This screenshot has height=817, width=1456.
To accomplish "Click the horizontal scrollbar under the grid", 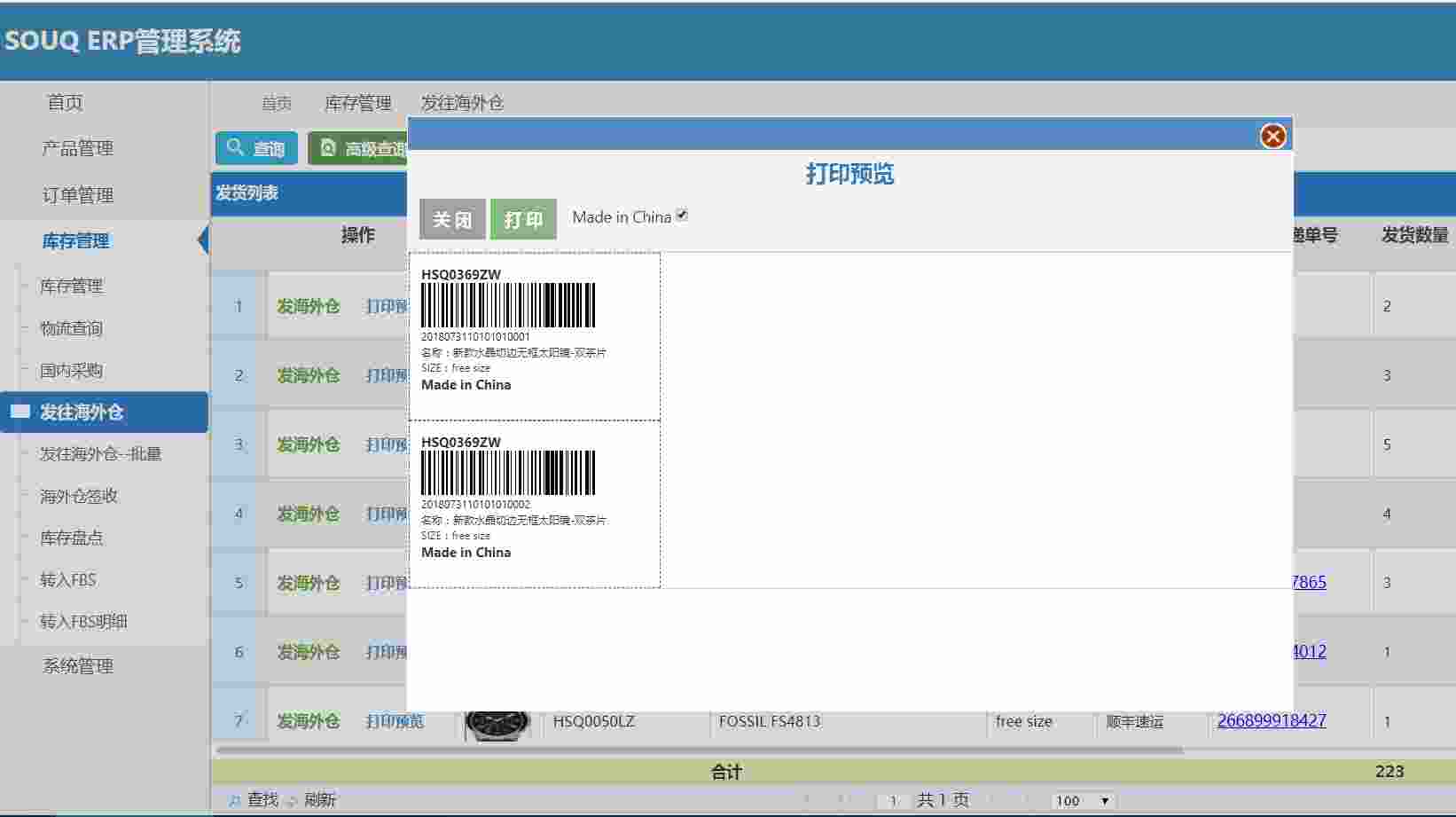I will coord(700,750).
